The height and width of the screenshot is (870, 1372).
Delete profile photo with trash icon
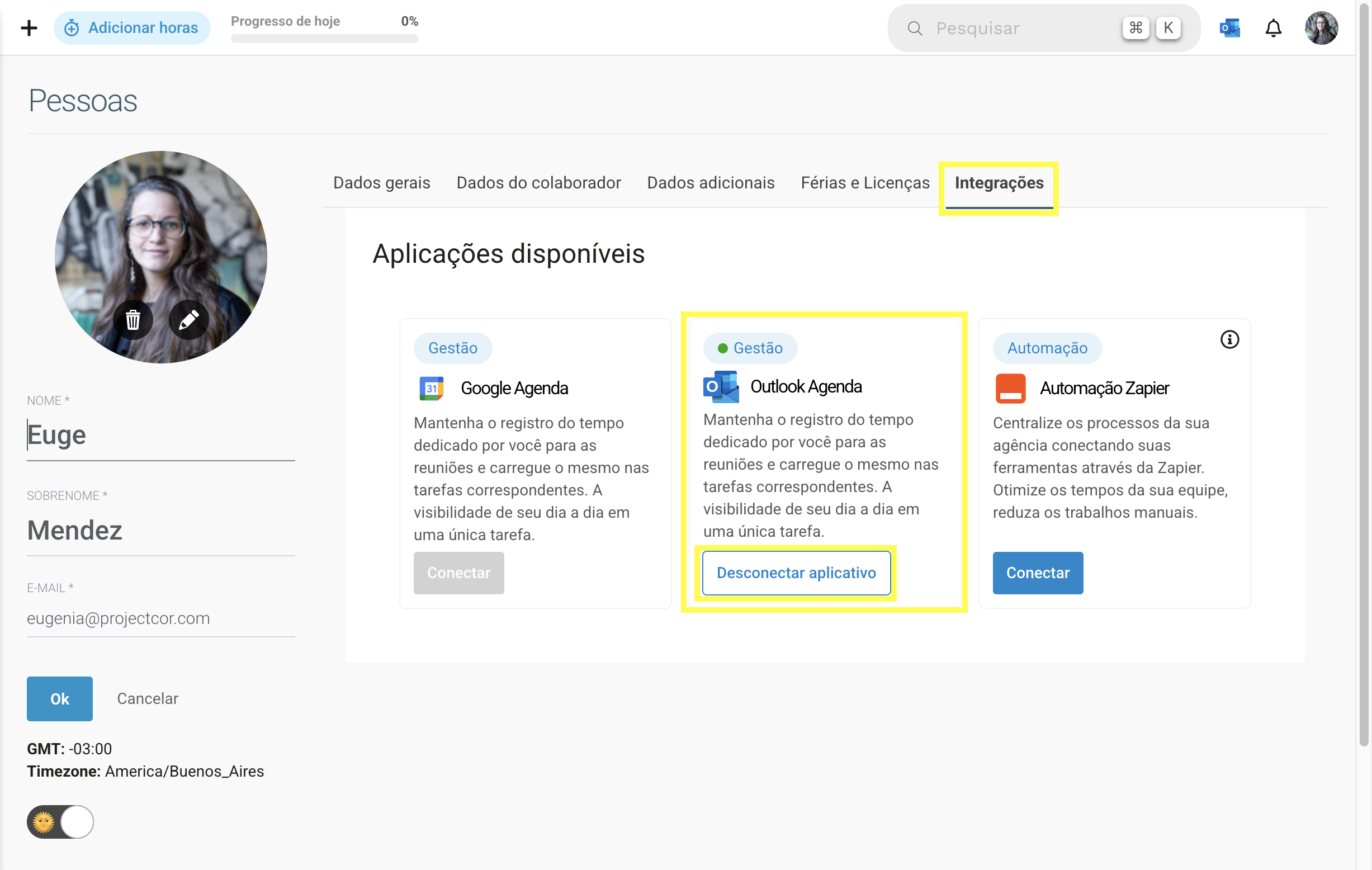coord(133,320)
